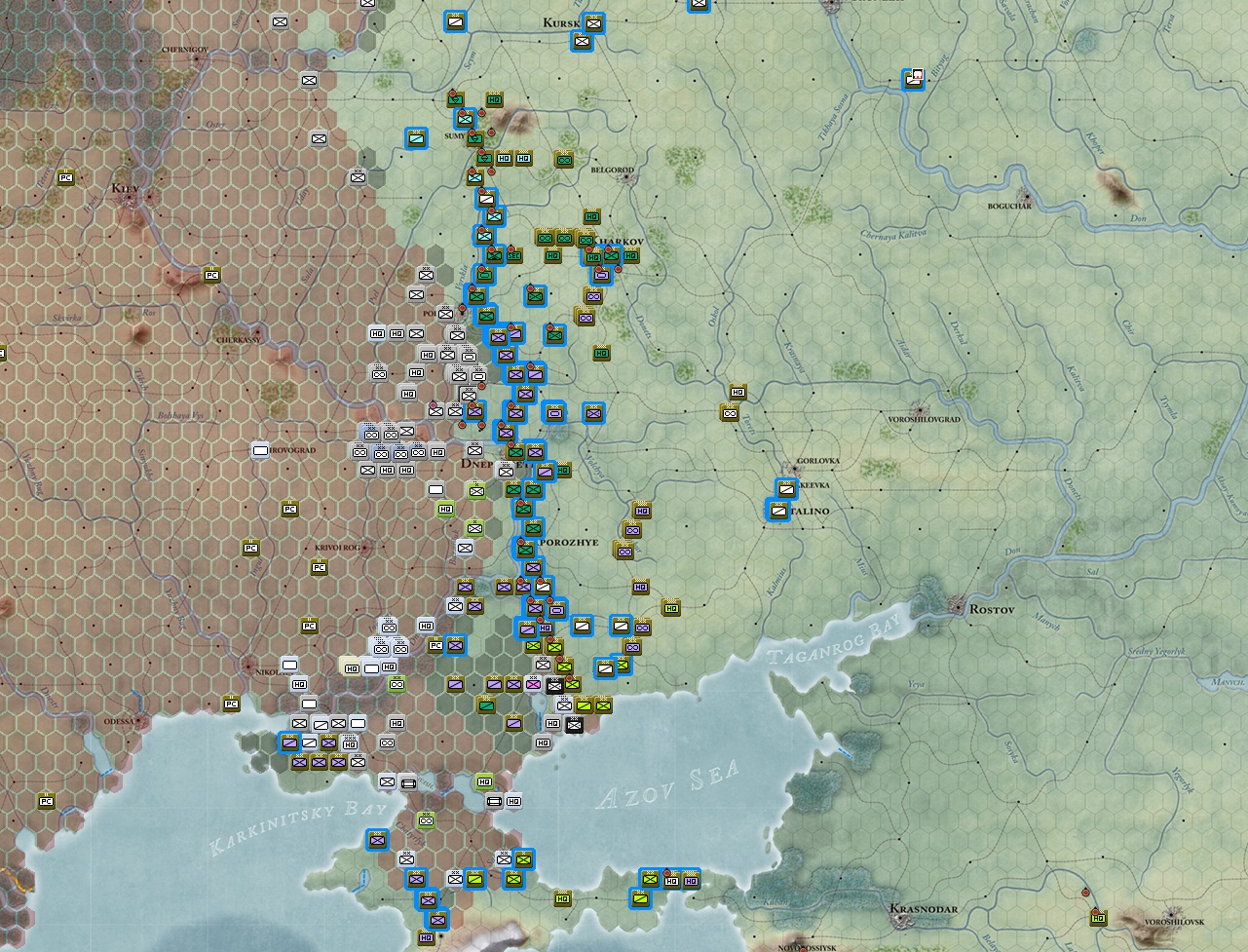Click the Gorlovka town label
This screenshot has width=1248, height=952.
coord(818,460)
